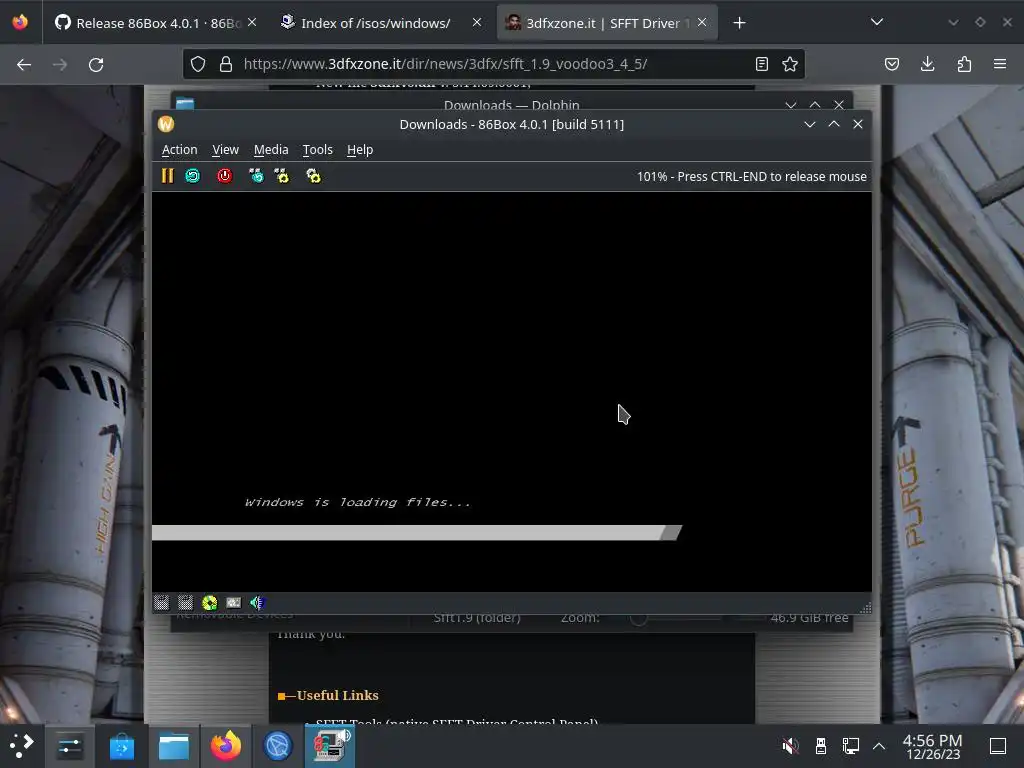Viewport: 1024px width, 768px height.
Task: Unmute audio via tray volume icon
Action: 790,746
